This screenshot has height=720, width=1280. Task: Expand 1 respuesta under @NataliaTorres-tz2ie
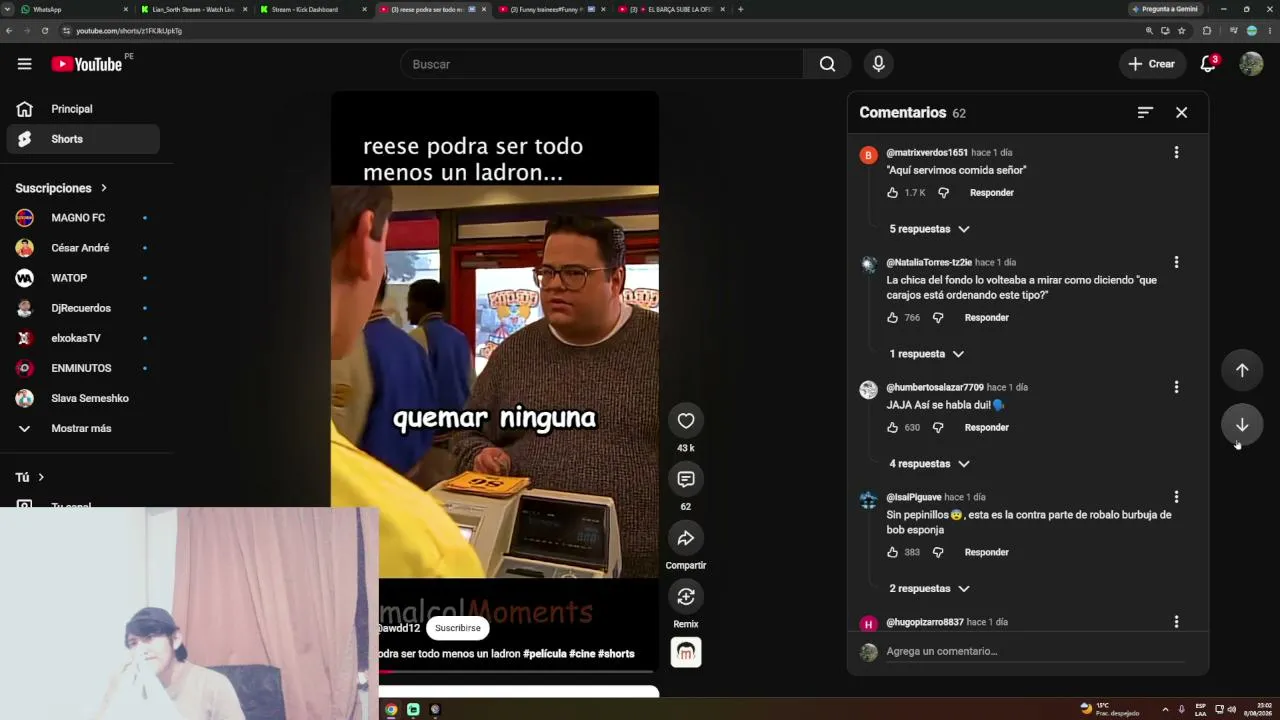(x=926, y=354)
